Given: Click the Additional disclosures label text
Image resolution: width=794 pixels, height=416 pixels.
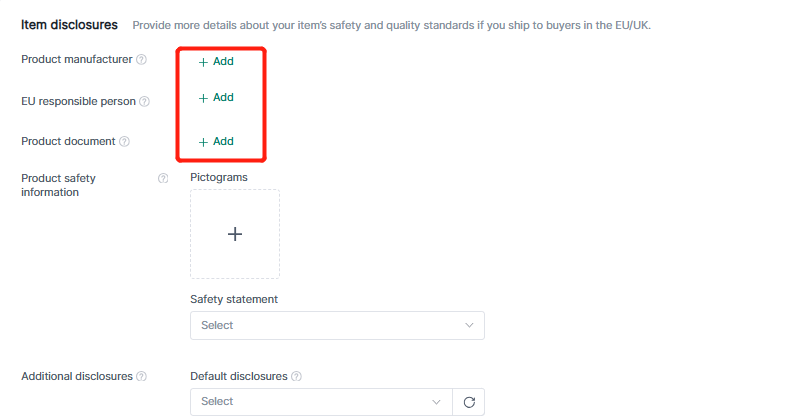Looking at the screenshot, I should pyautogui.click(x=76, y=377).
